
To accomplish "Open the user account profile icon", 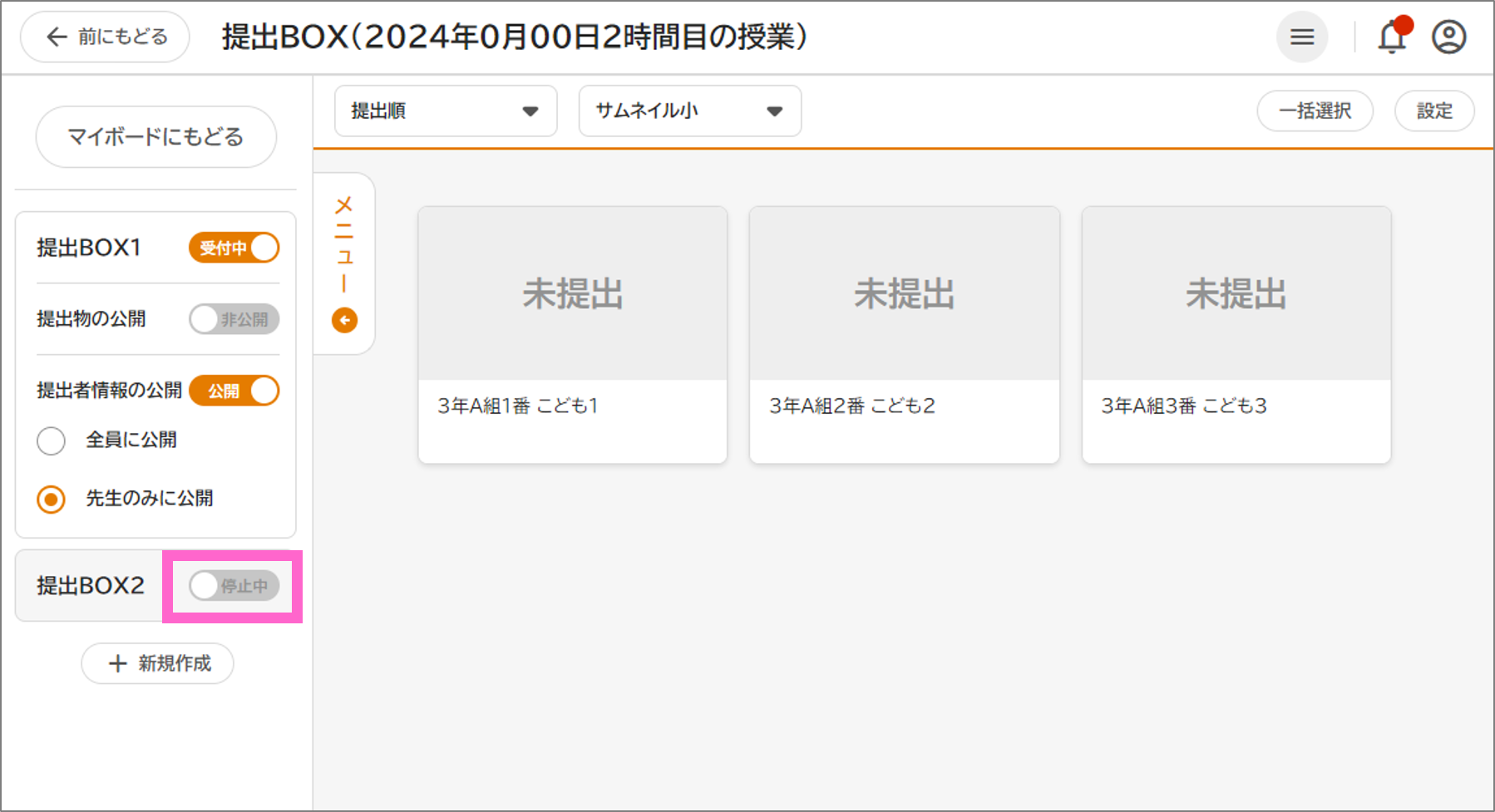I will click(1448, 37).
